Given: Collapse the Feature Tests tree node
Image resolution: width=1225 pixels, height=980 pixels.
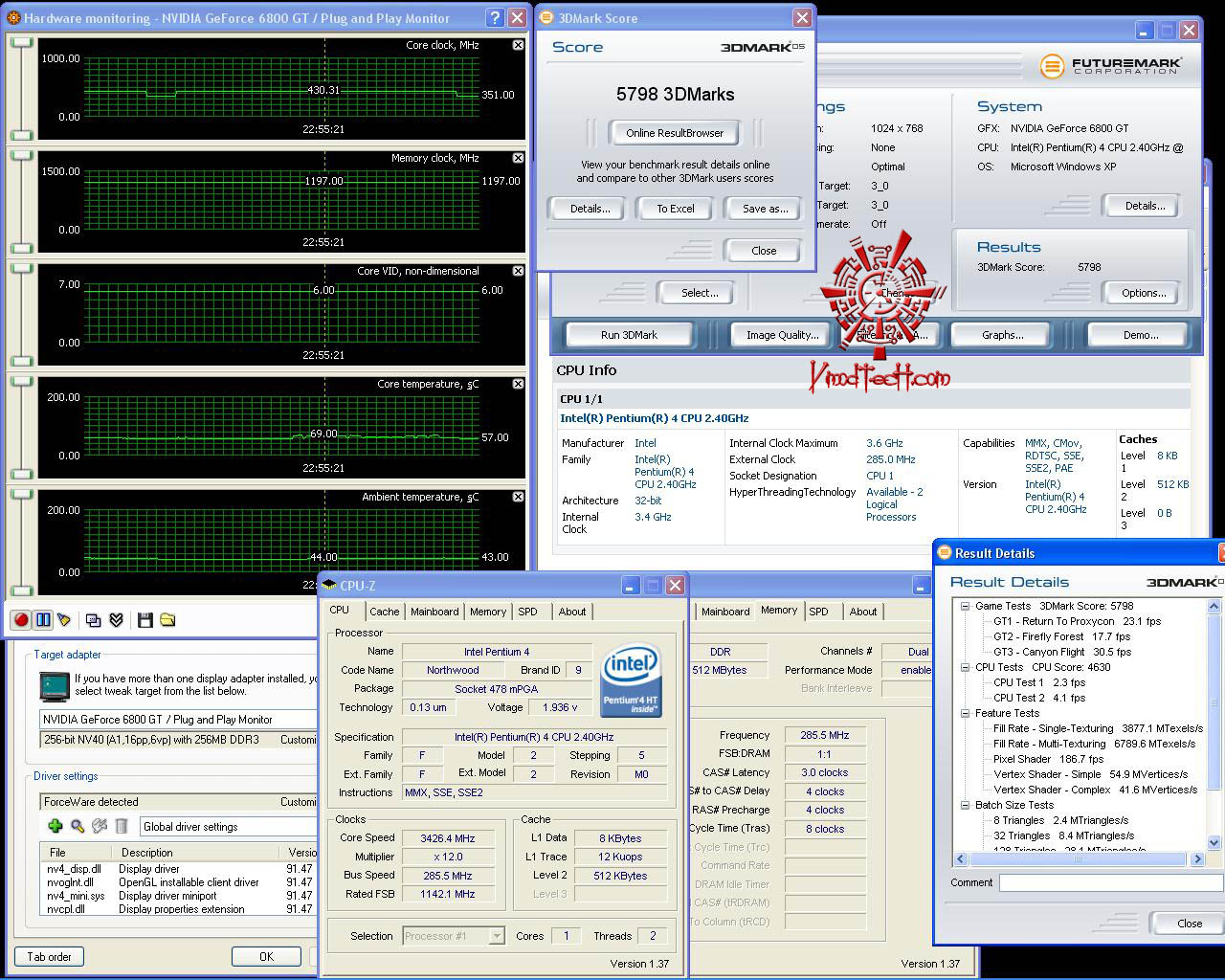Looking at the screenshot, I should coord(965,713).
